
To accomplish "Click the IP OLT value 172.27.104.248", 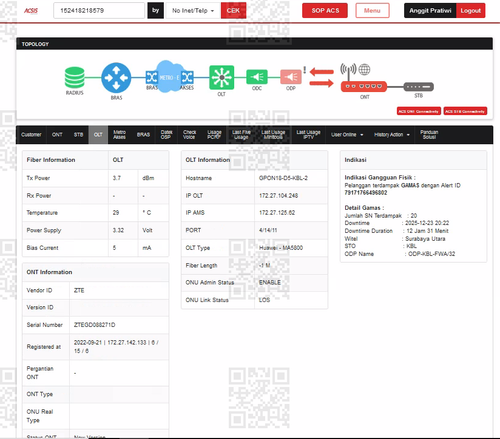I will click(x=279, y=196).
